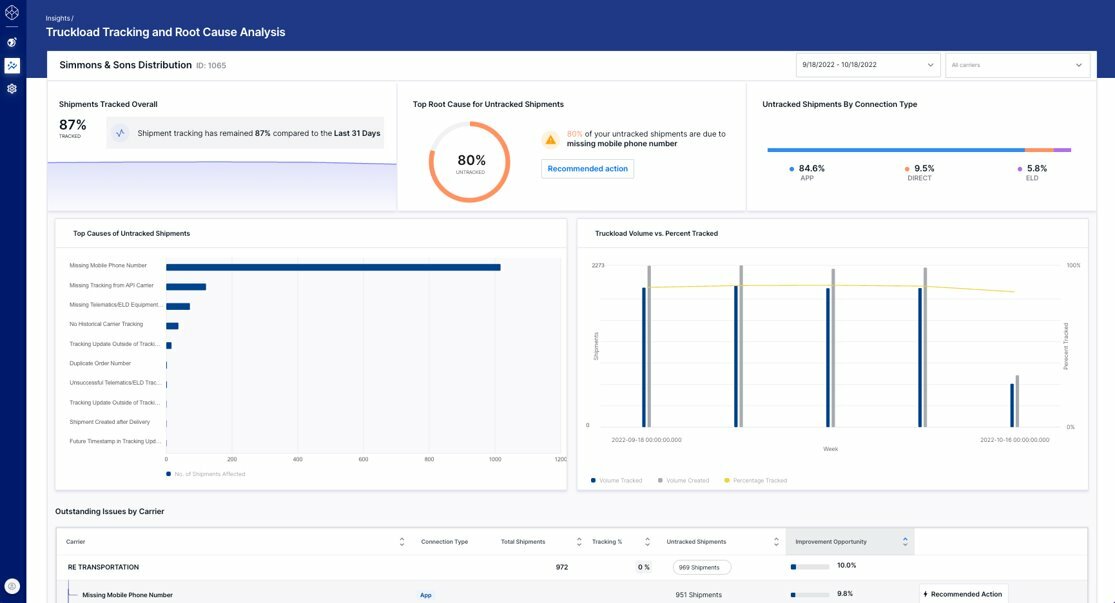The width and height of the screenshot is (1115, 603).
Task: Click the Missing Mobile Phone Number bar
Action: 333,267
